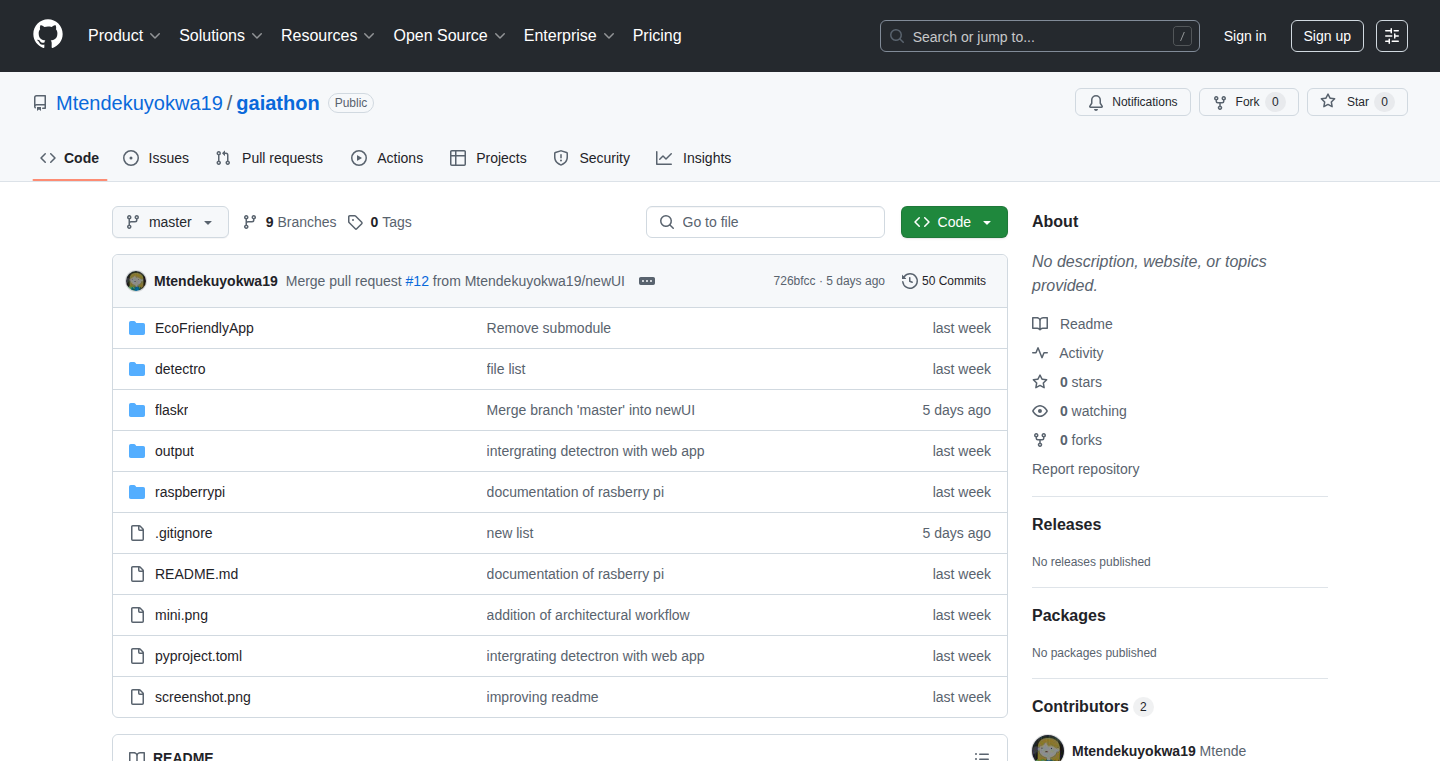The width and height of the screenshot is (1440, 761).
Task: Click the contributor avatar Mtendekuyokwa19
Action: coord(1048,749)
